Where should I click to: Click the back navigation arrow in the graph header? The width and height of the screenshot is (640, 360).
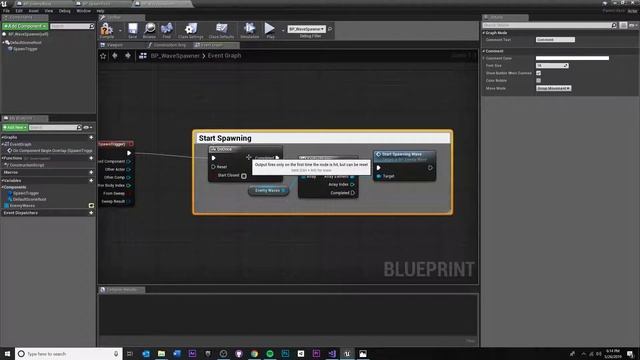[115, 56]
